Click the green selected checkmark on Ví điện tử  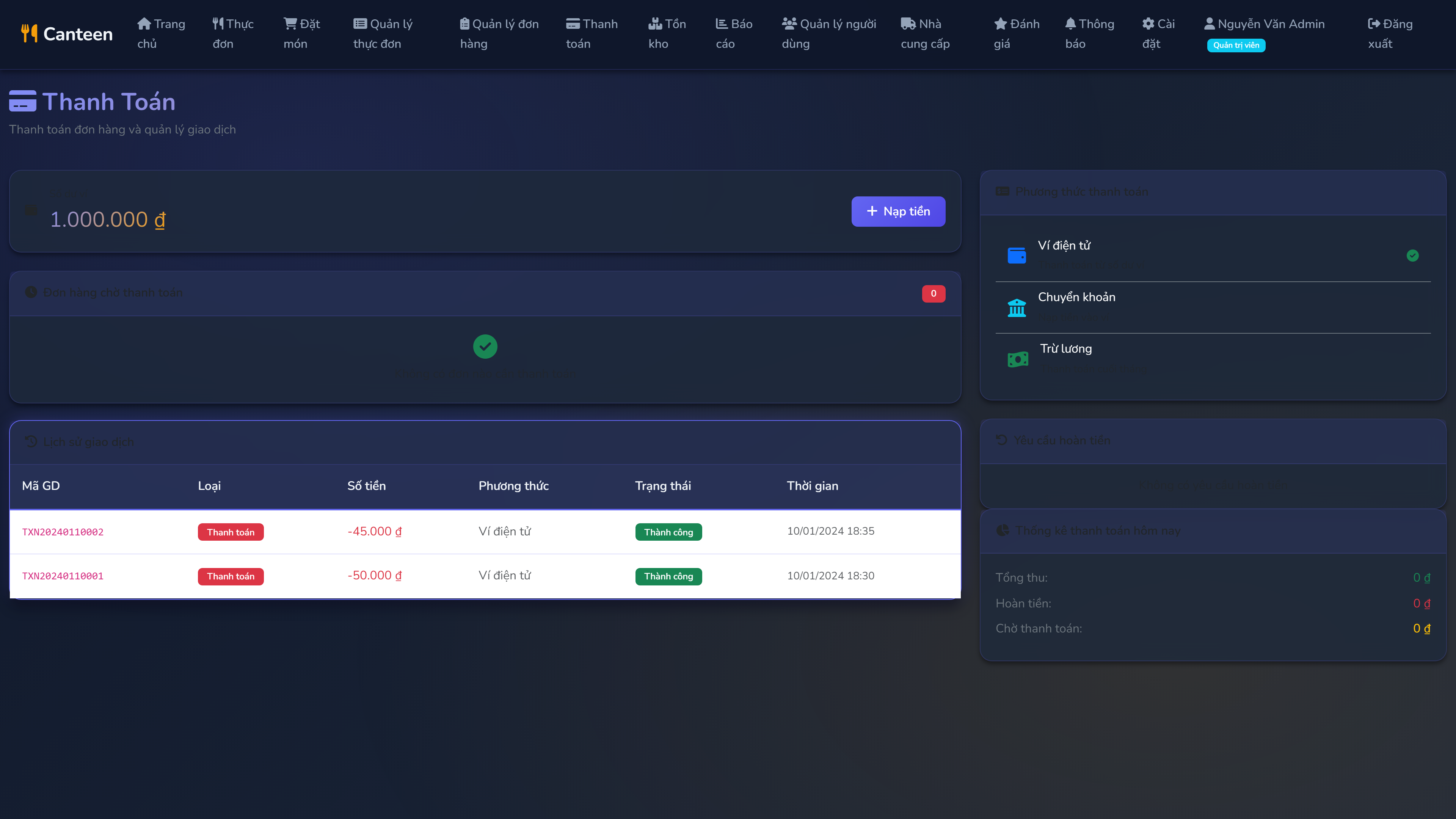[x=1412, y=256]
